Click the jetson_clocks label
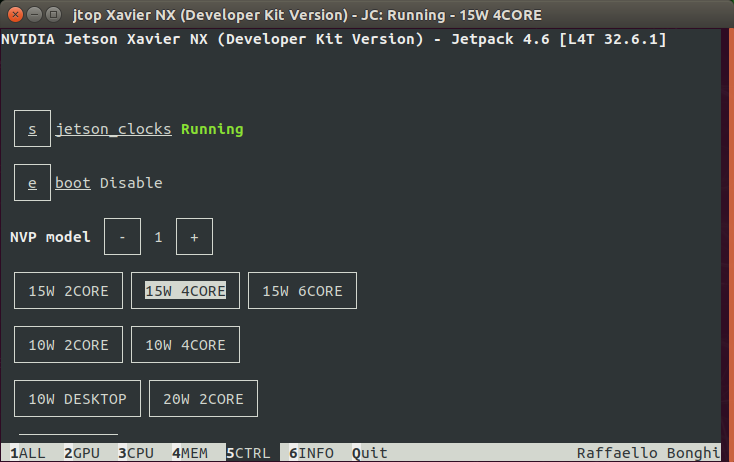Image resolution: width=734 pixels, height=462 pixels. tap(113, 129)
